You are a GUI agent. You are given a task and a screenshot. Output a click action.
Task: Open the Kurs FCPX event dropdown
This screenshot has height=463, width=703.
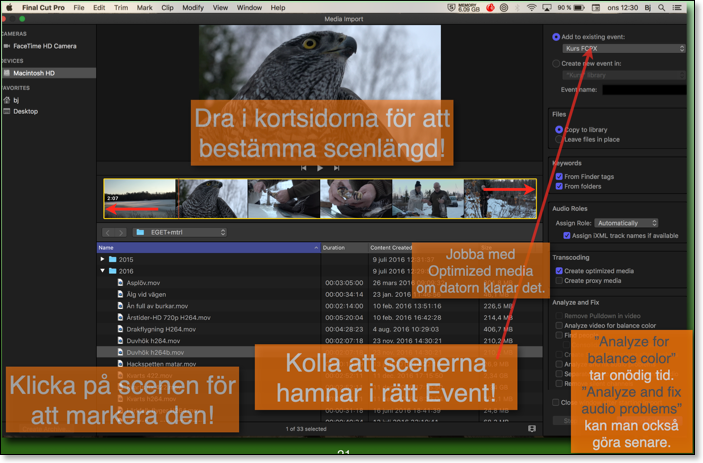(x=624, y=48)
